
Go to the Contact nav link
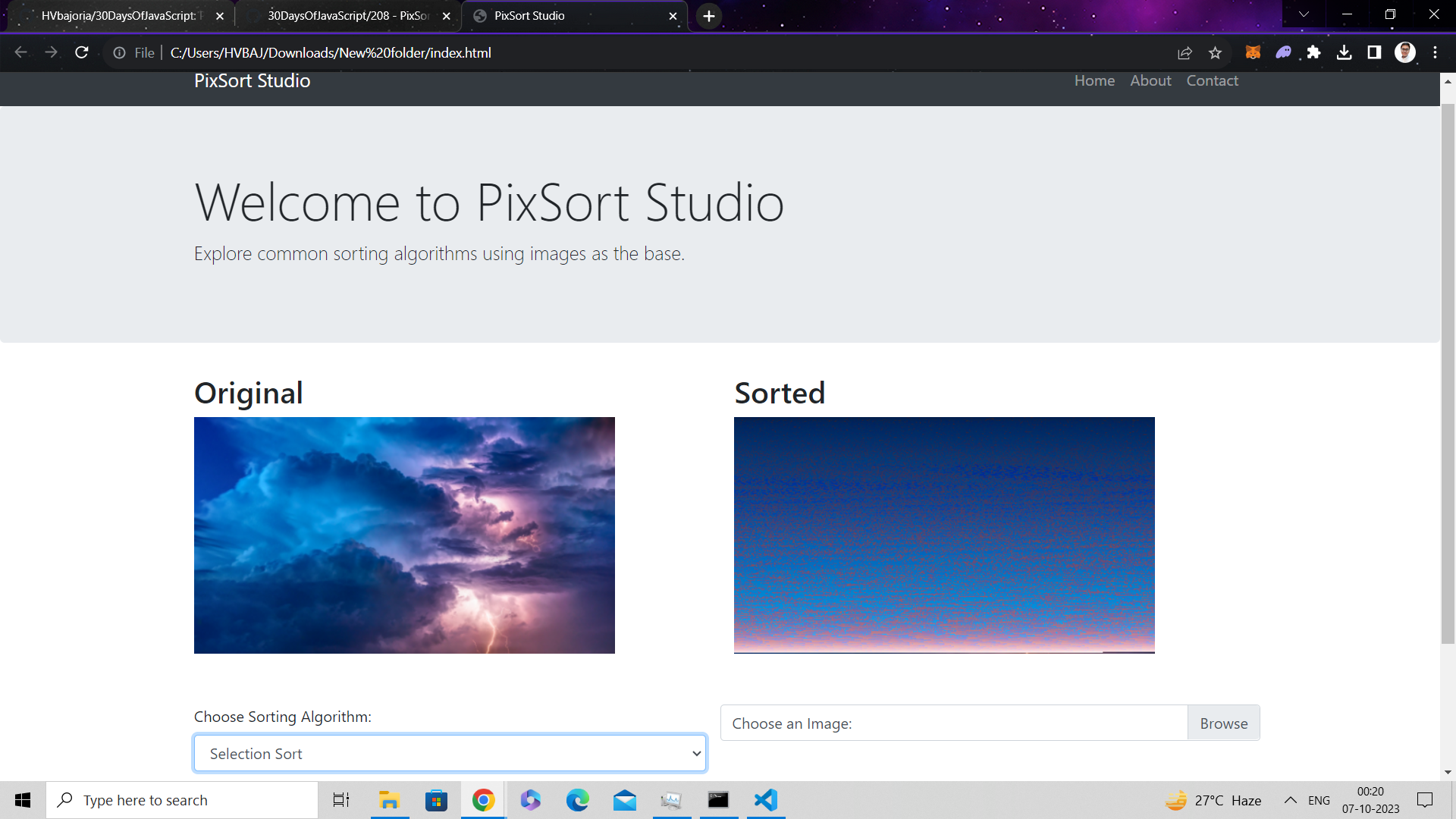pos(1212,80)
